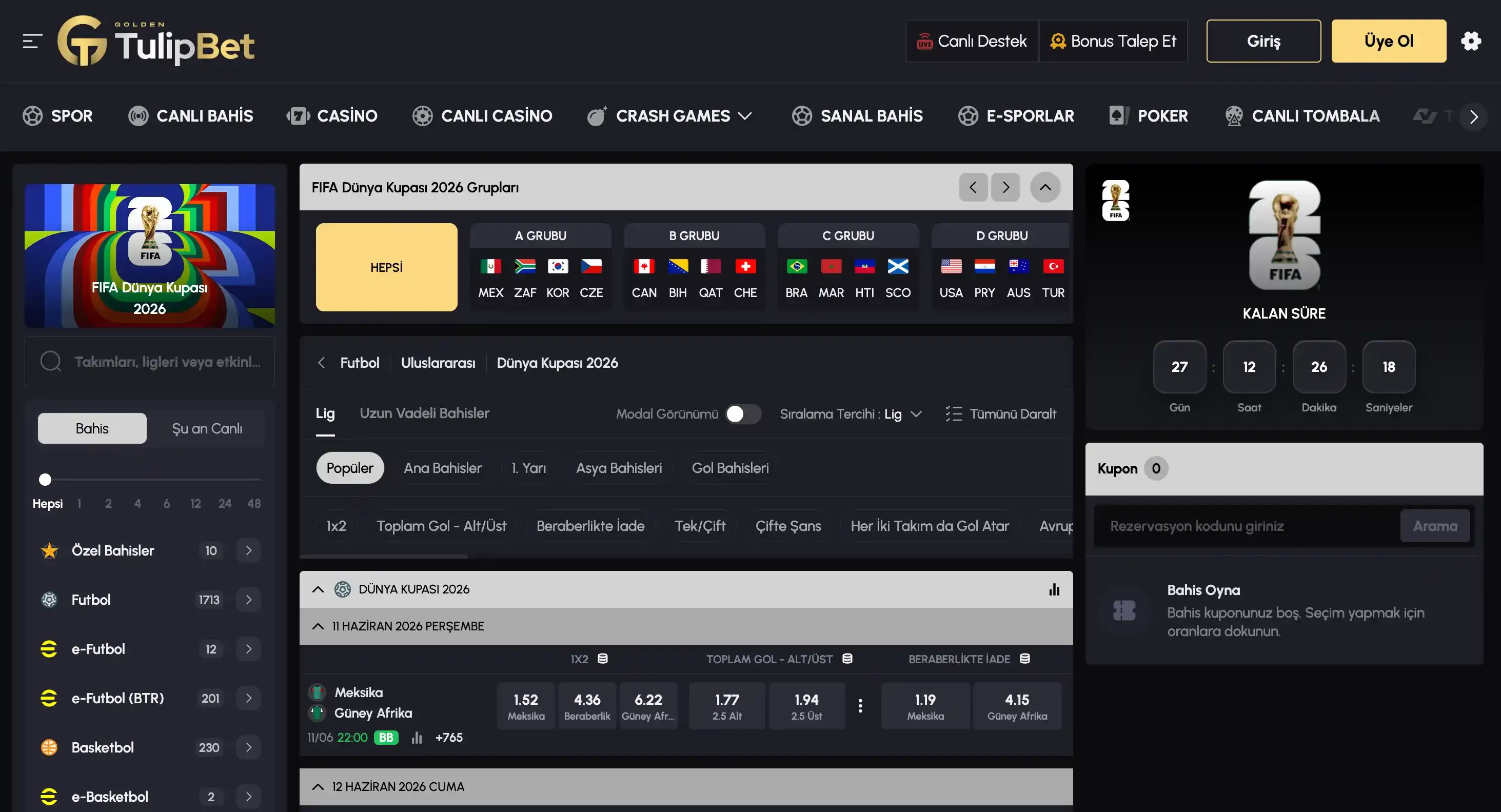Toggle the Modal Görünümü switch
1501x812 pixels.
743,414
